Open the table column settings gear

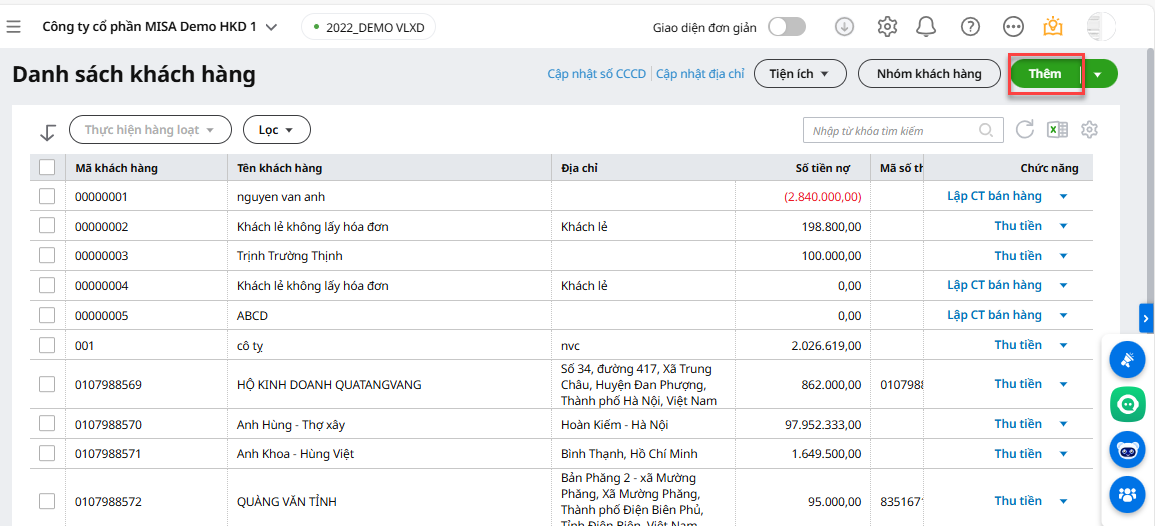coord(1090,130)
